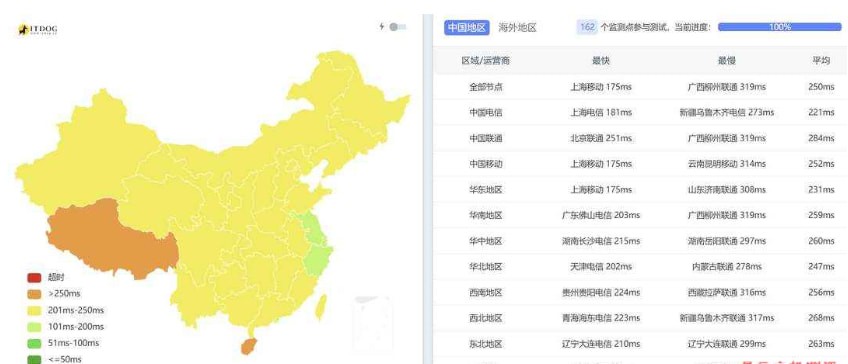
Task: Click the red 超时 legend swatch
Action: pos(34,278)
